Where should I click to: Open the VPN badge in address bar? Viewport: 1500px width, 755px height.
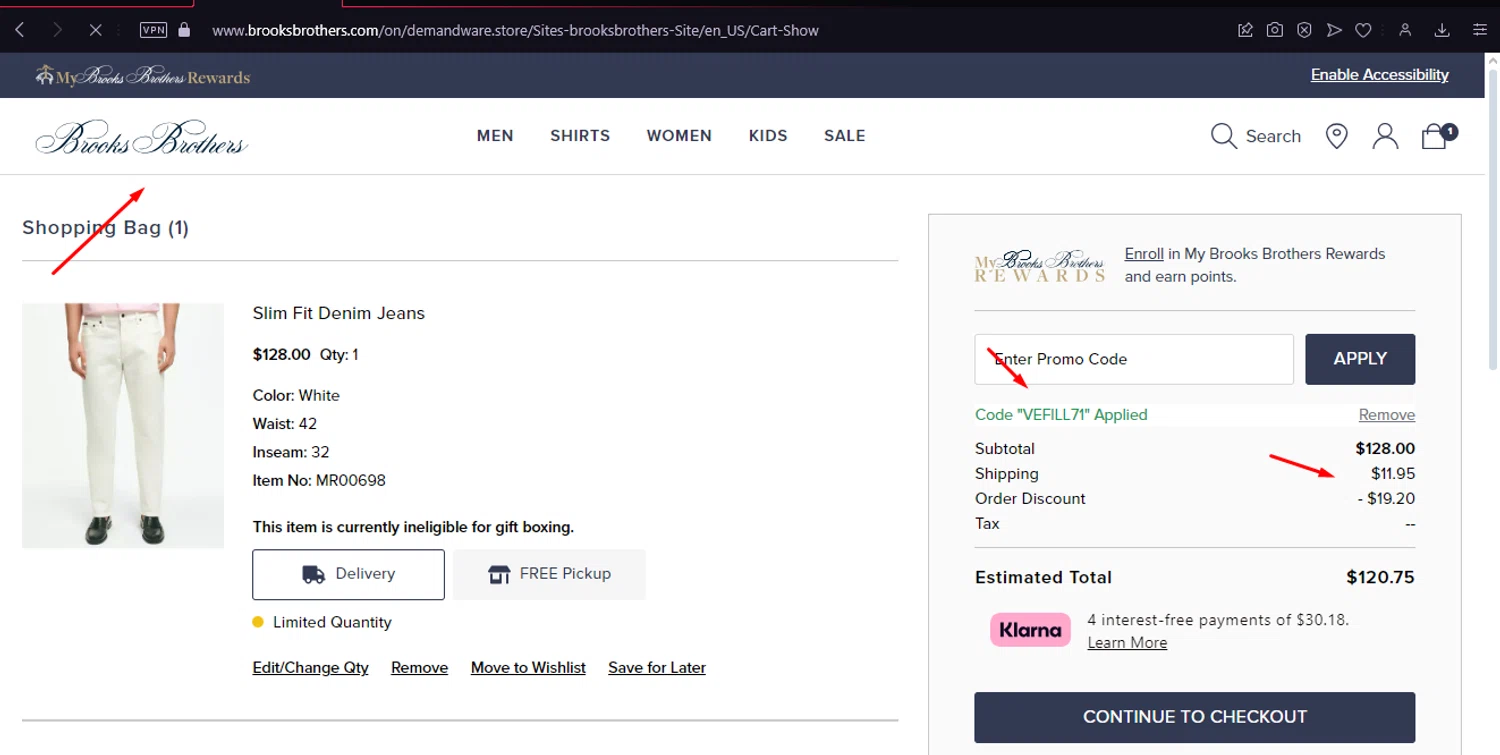pyautogui.click(x=153, y=30)
